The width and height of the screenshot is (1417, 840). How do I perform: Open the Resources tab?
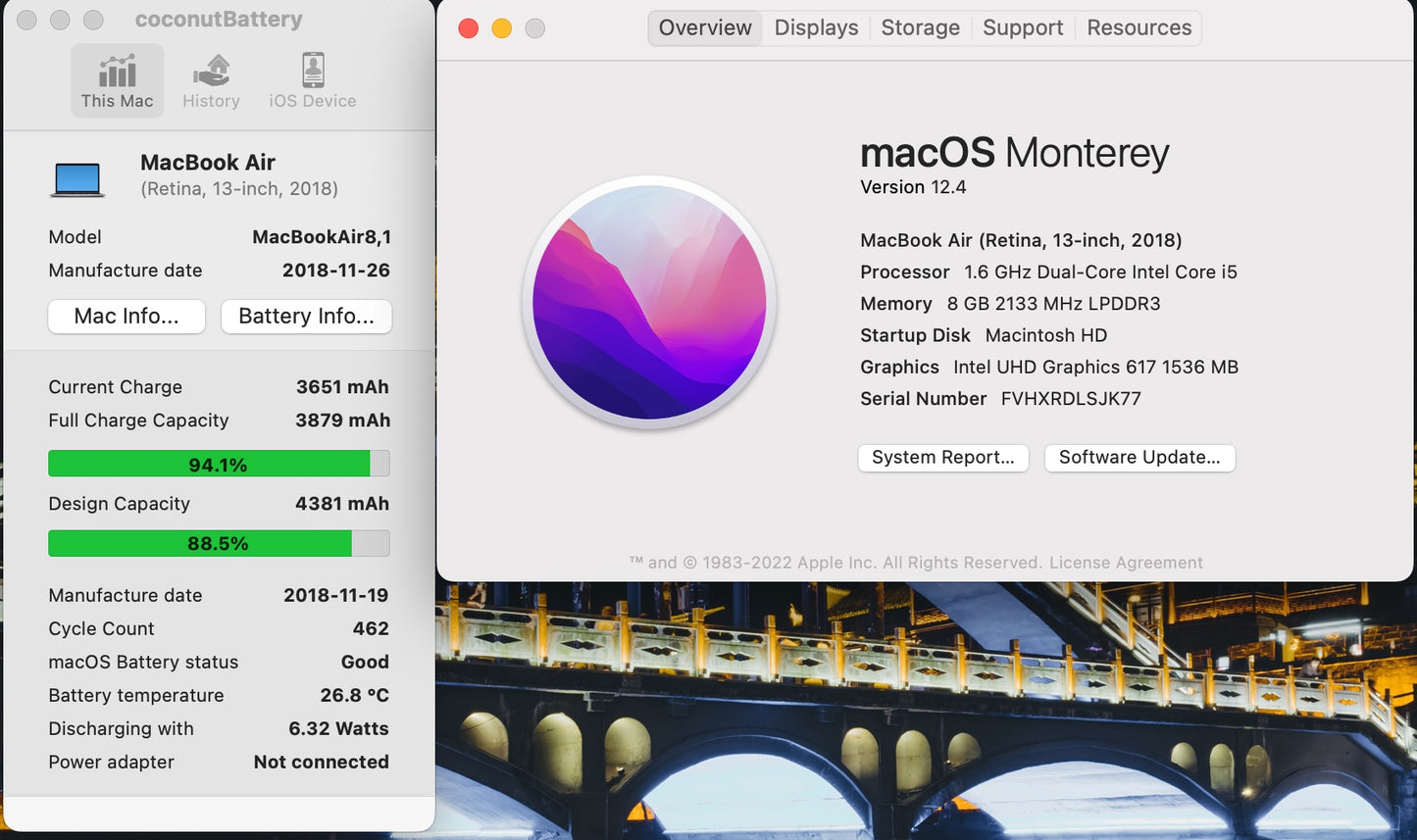coord(1138,27)
